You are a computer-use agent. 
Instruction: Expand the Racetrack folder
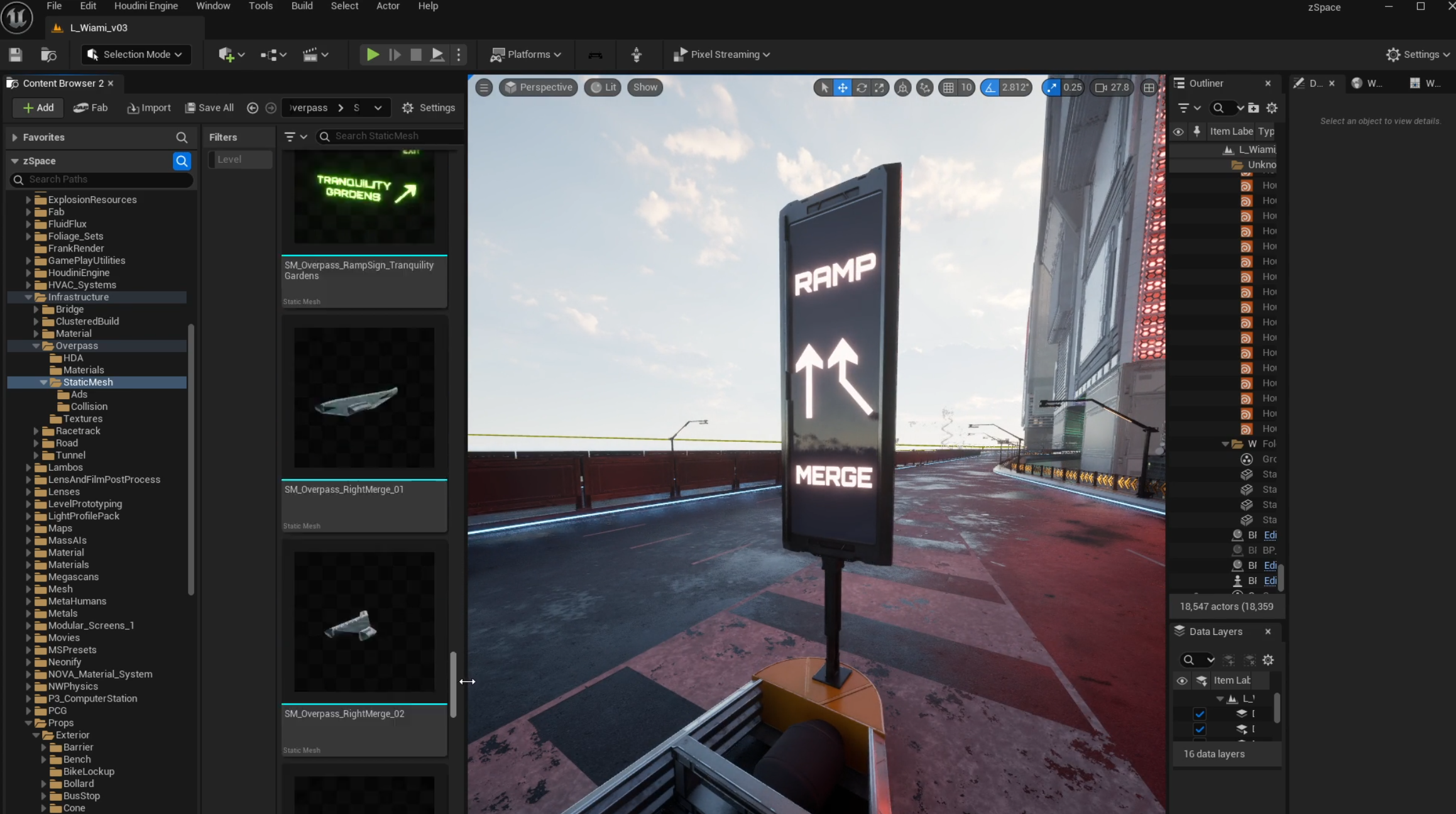click(36, 431)
